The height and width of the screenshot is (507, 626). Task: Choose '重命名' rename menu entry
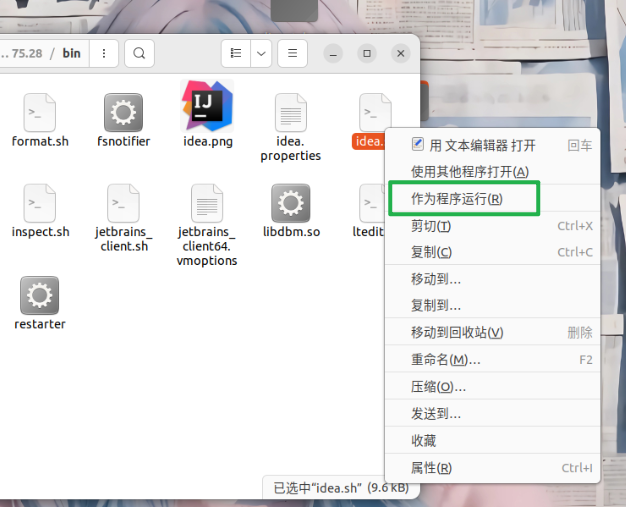445,359
